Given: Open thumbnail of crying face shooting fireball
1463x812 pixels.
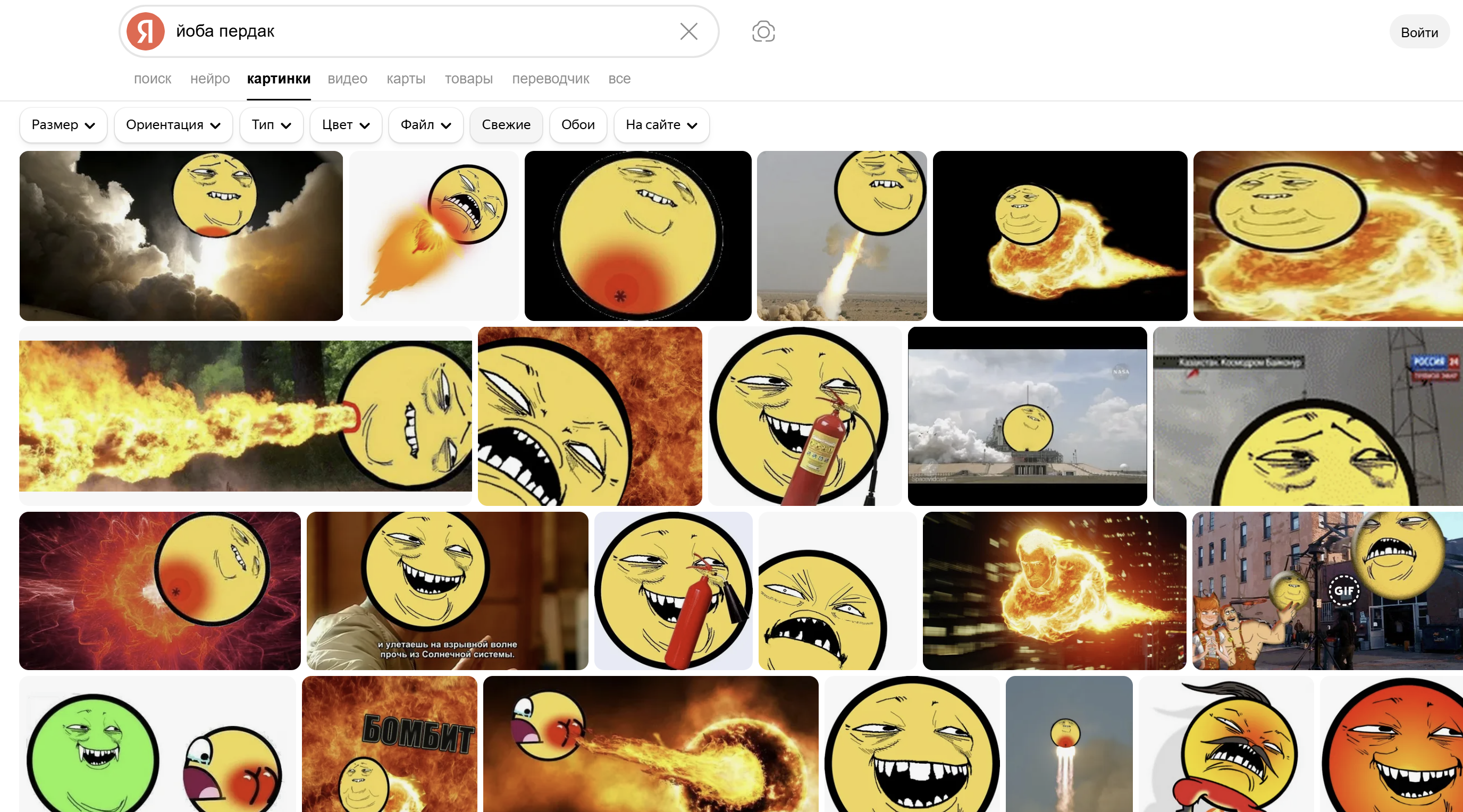Looking at the screenshot, I should [650, 744].
